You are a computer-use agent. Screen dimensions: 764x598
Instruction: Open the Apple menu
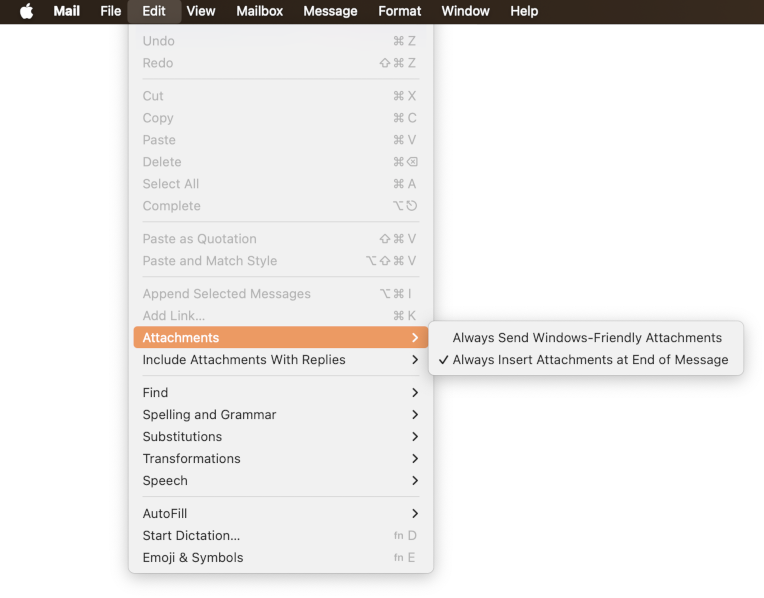(27, 11)
